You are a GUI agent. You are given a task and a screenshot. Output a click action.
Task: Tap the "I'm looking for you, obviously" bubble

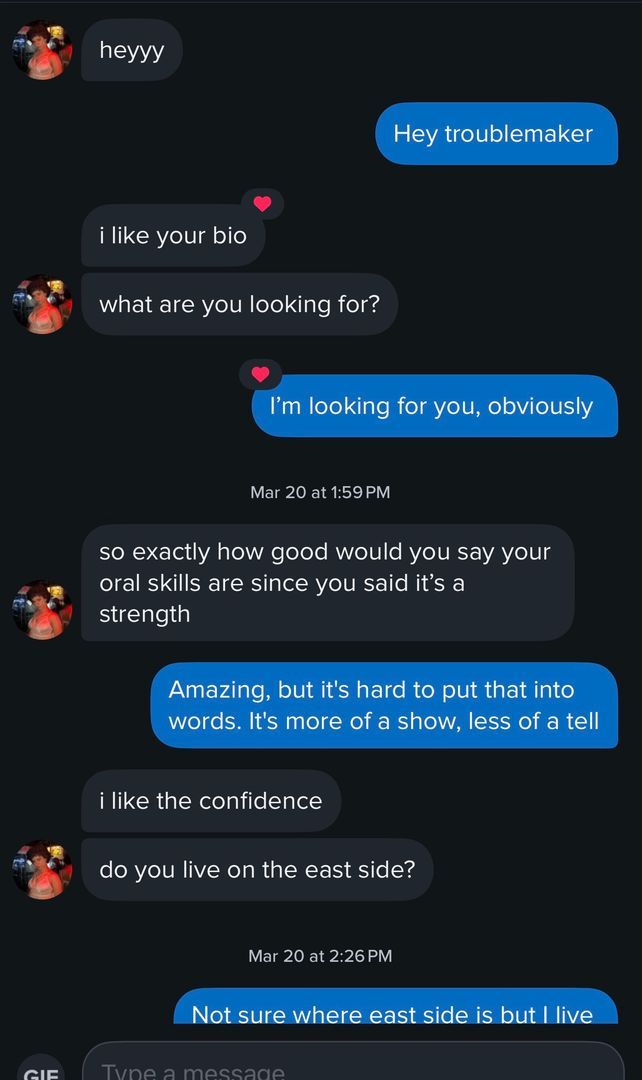tap(434, 406)
